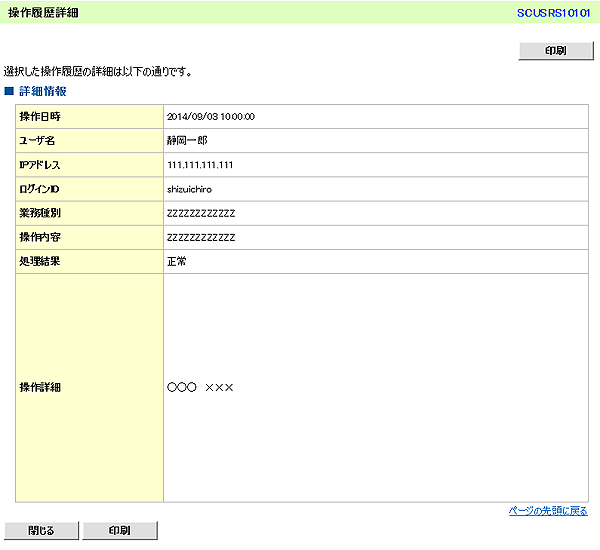Click the SCUSRS10101 screen ID text
This screenshot has height=550, width=600.
coord(553,13)
